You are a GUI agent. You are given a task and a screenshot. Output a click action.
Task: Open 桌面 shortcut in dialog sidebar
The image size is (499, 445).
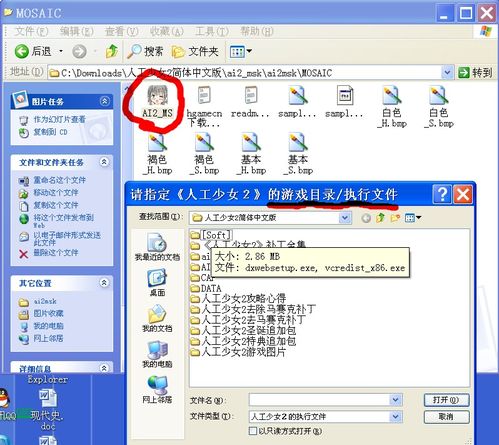coord(157,283)
